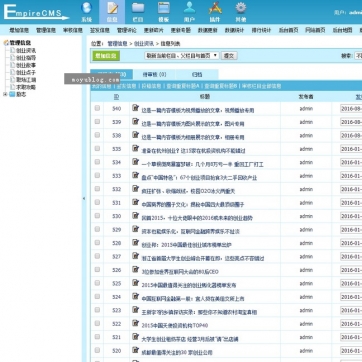362x362 pixels.
Task: Click the 查询重要标题A filter link
Action: (x=183, y=86)
